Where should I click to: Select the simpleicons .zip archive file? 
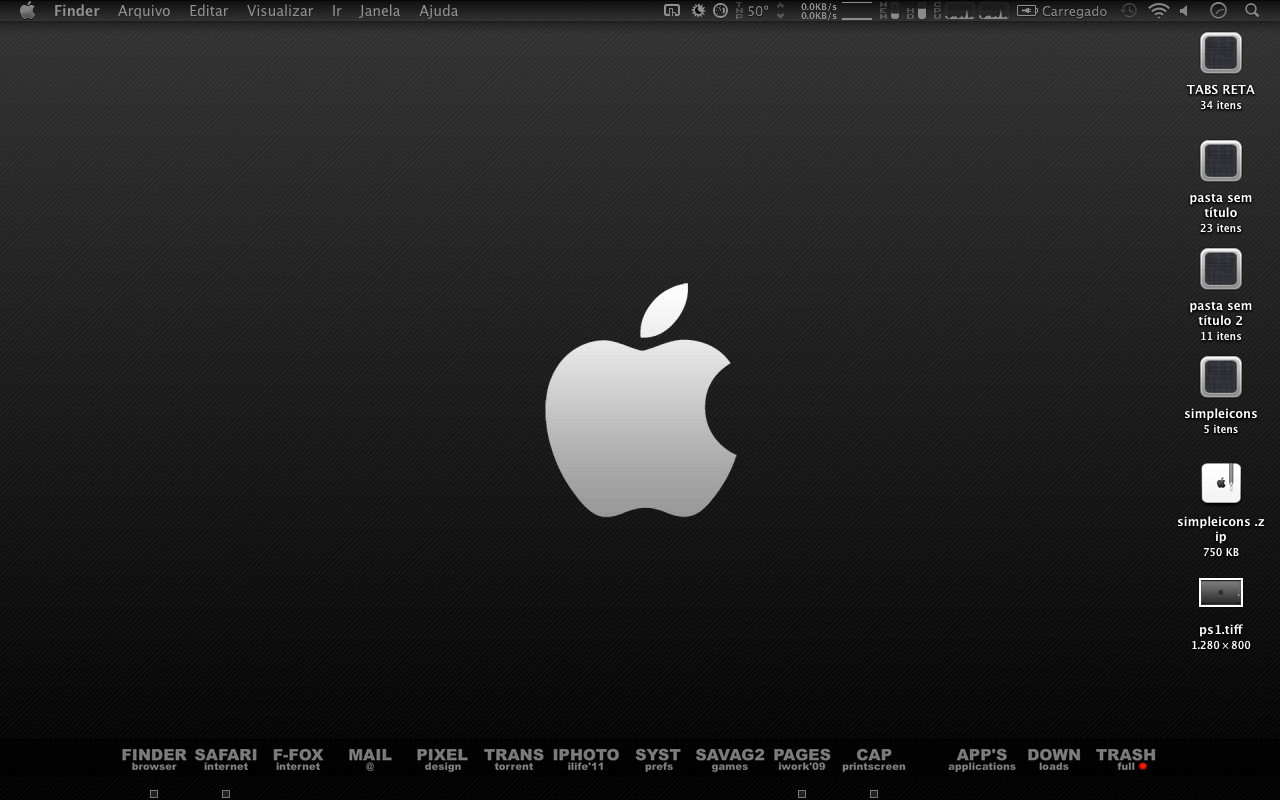pyautogui.click(x=1221, y=484)
